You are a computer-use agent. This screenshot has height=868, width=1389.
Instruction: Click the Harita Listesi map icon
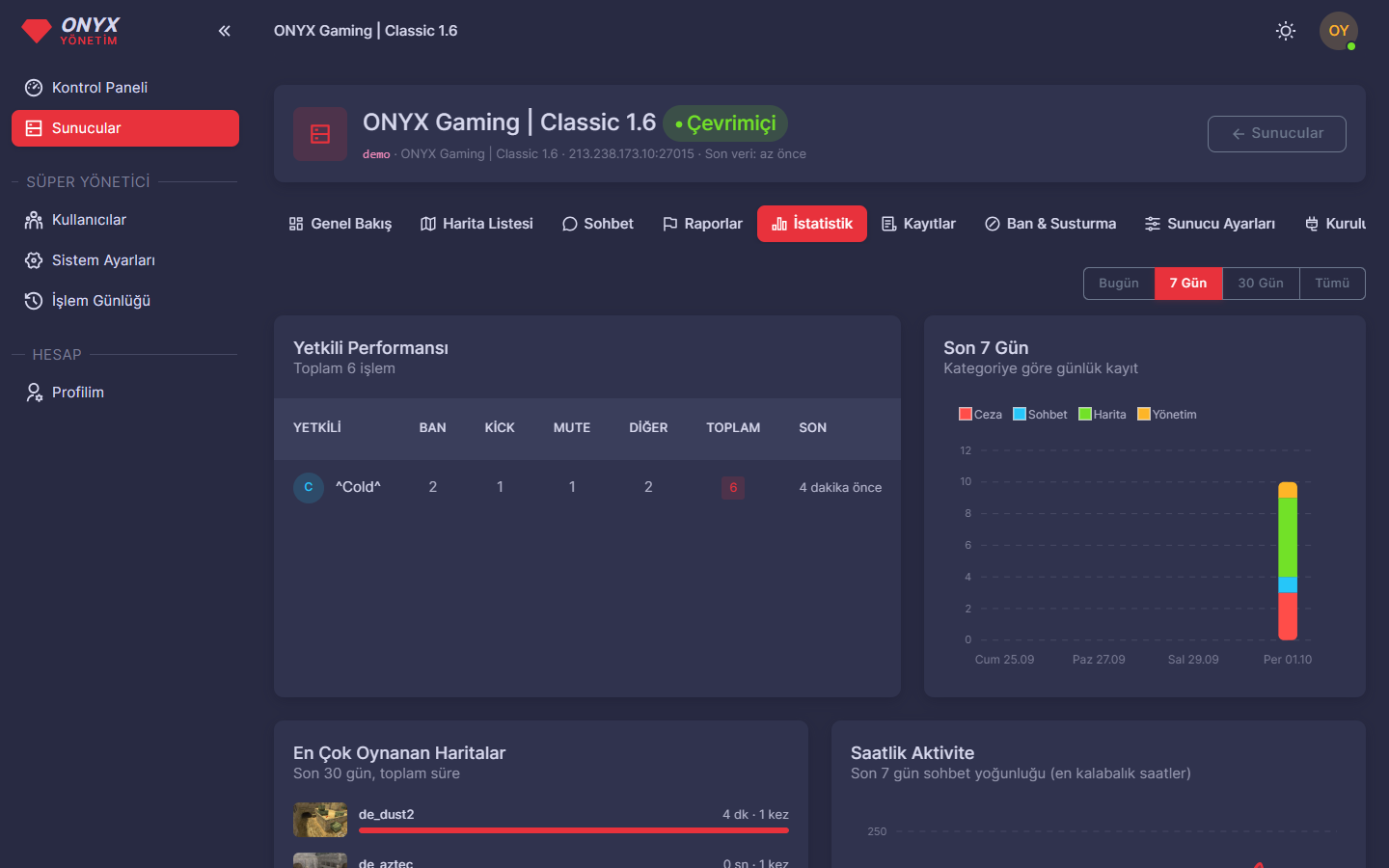[428, 224]
